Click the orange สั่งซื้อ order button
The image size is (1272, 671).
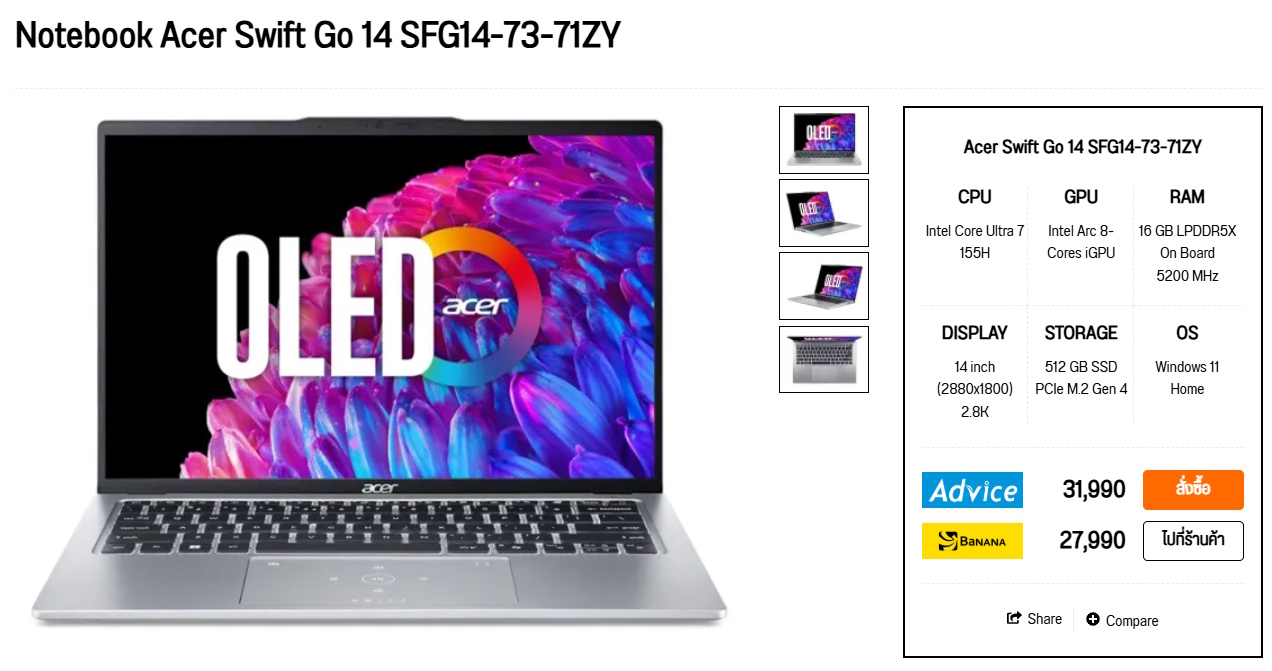[x=1193, y=490]
